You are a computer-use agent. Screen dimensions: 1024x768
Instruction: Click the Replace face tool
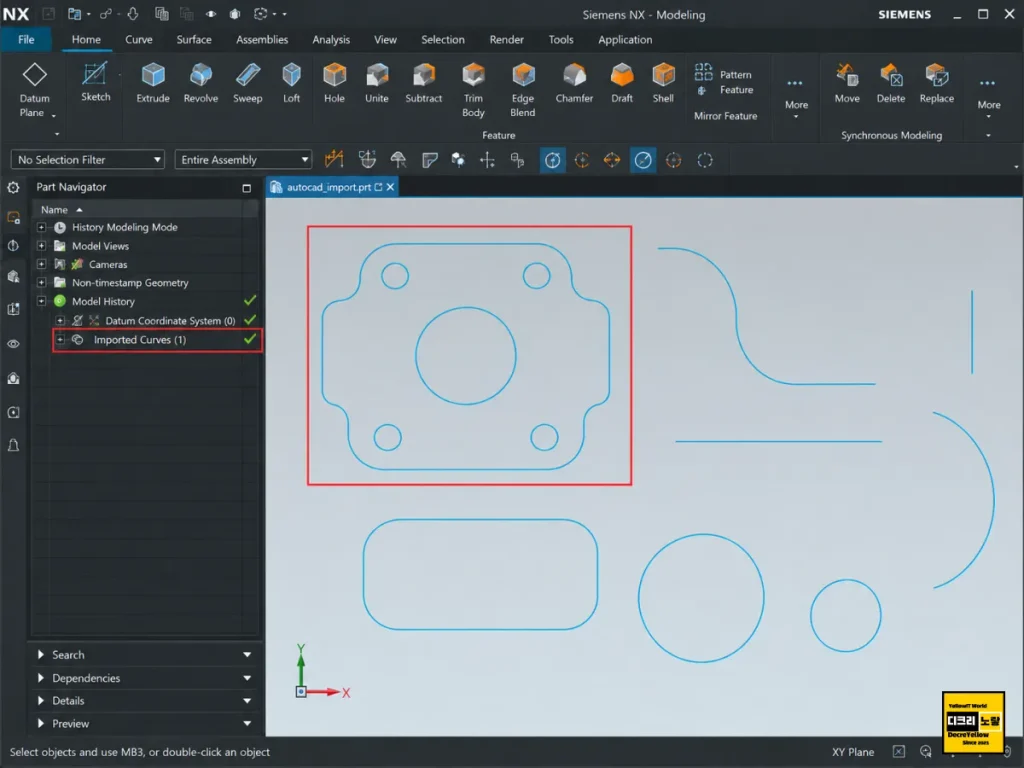pos(936,83)
